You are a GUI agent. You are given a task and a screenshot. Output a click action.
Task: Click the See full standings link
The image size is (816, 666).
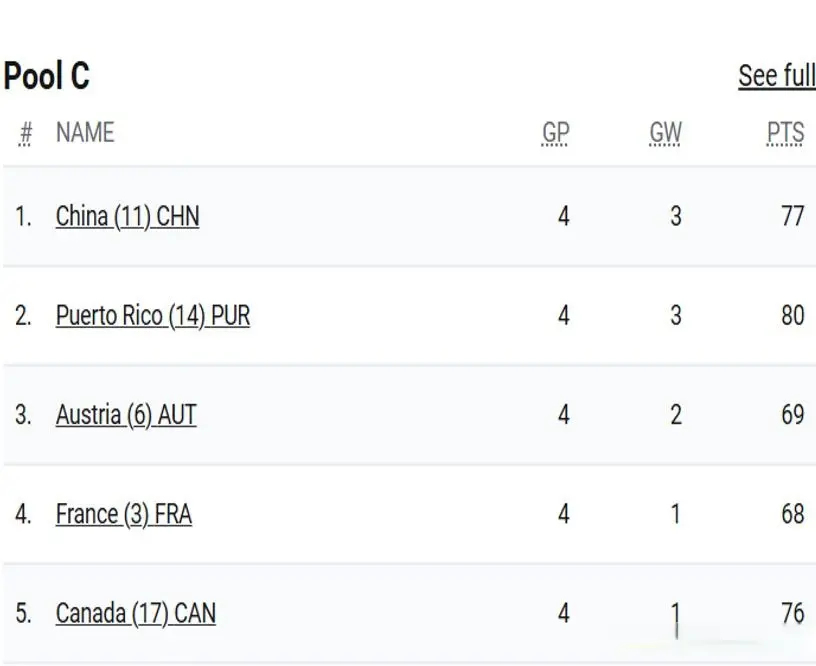coord(776,76)
